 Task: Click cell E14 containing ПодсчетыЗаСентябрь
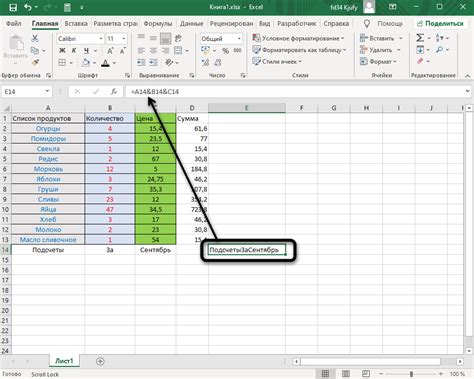[x=247, y=250]
